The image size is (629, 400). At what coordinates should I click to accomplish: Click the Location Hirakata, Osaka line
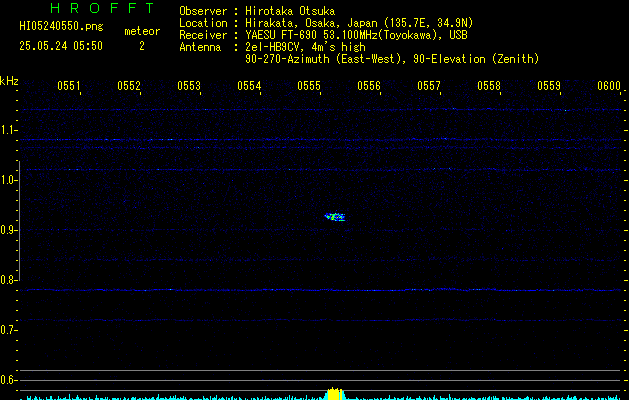[x=326, y=23]
